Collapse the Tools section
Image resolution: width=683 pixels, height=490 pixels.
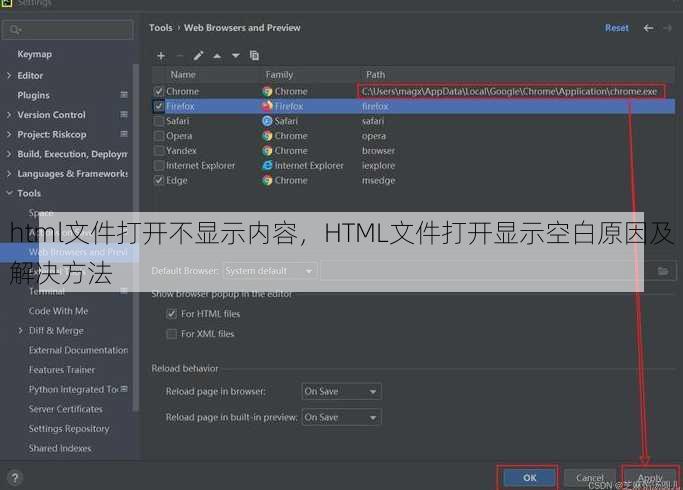pyautogui.click(x=9, y=193)
